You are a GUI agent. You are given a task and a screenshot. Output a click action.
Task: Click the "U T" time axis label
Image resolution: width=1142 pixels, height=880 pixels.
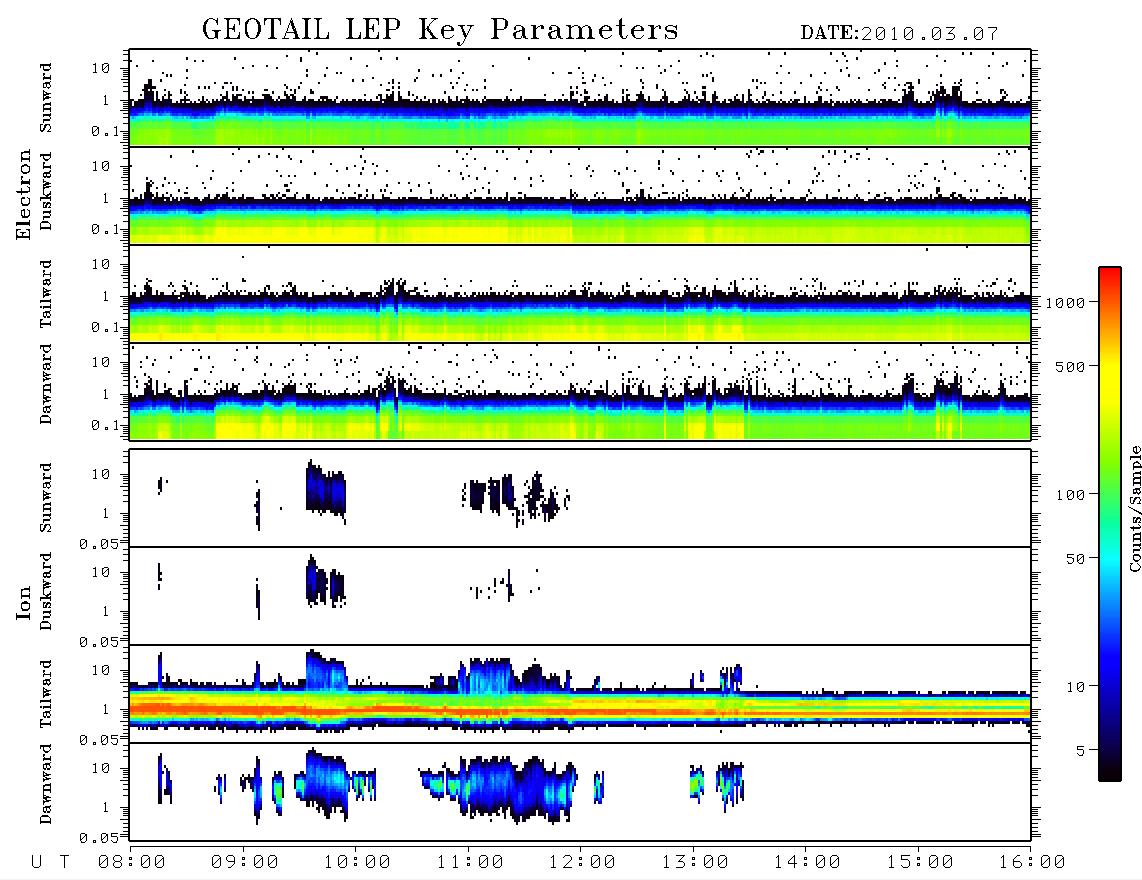pyautogui.click(x=50, y=863)
